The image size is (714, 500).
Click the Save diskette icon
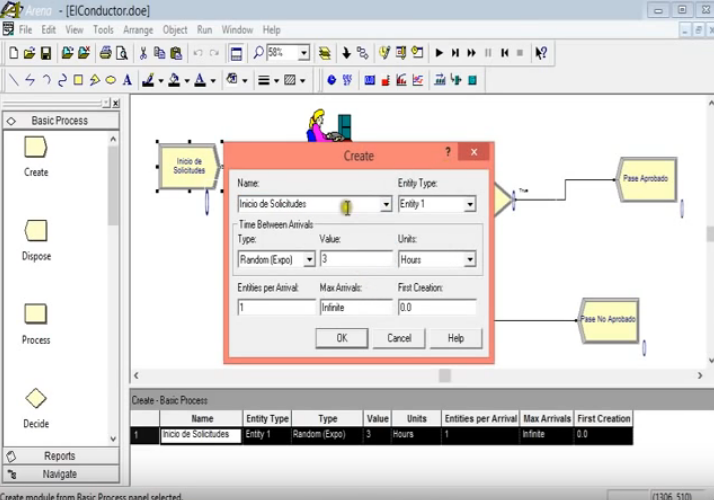46,53
